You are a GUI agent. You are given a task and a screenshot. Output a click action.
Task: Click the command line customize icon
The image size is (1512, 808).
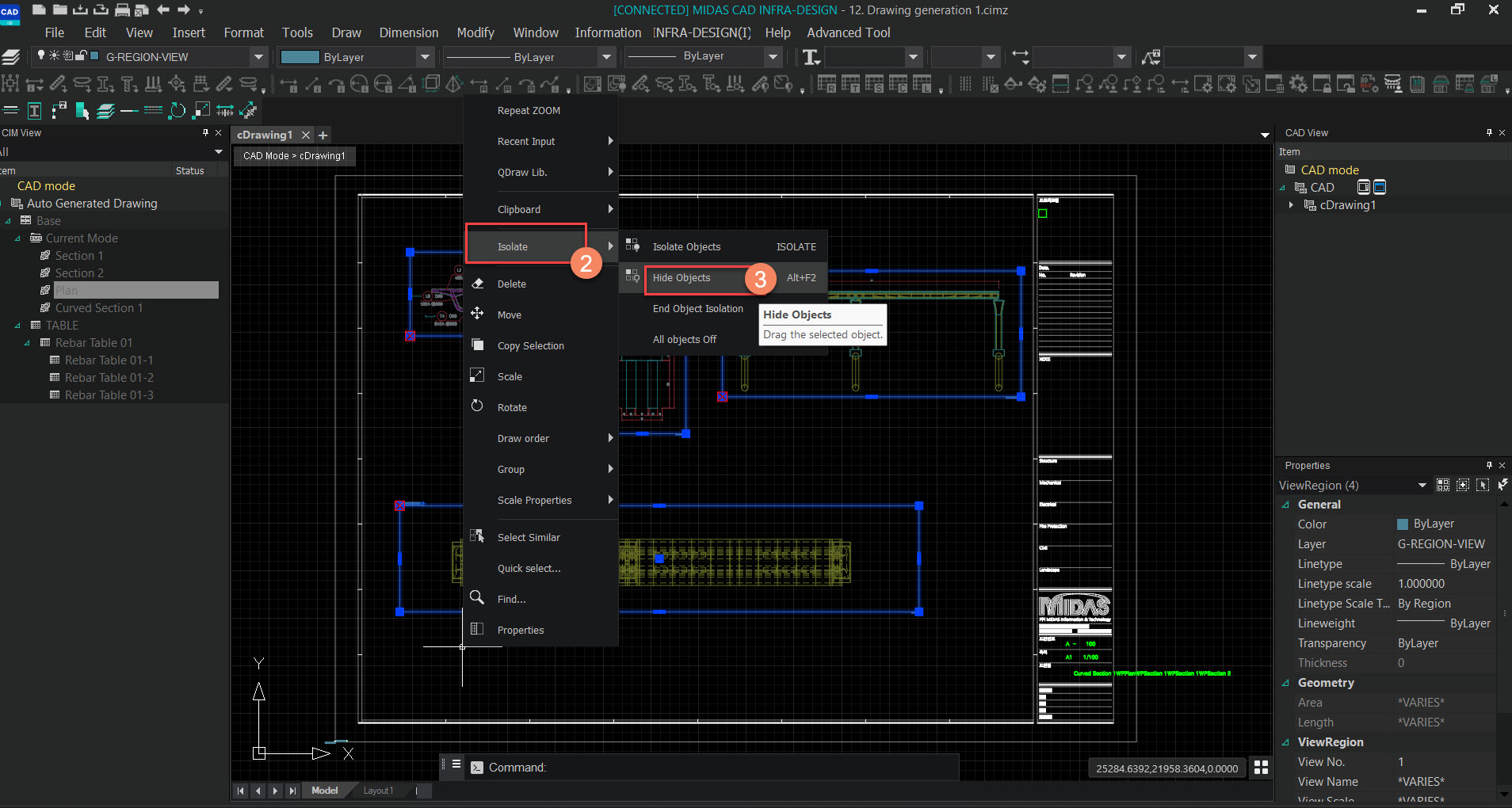click(456, 764)
